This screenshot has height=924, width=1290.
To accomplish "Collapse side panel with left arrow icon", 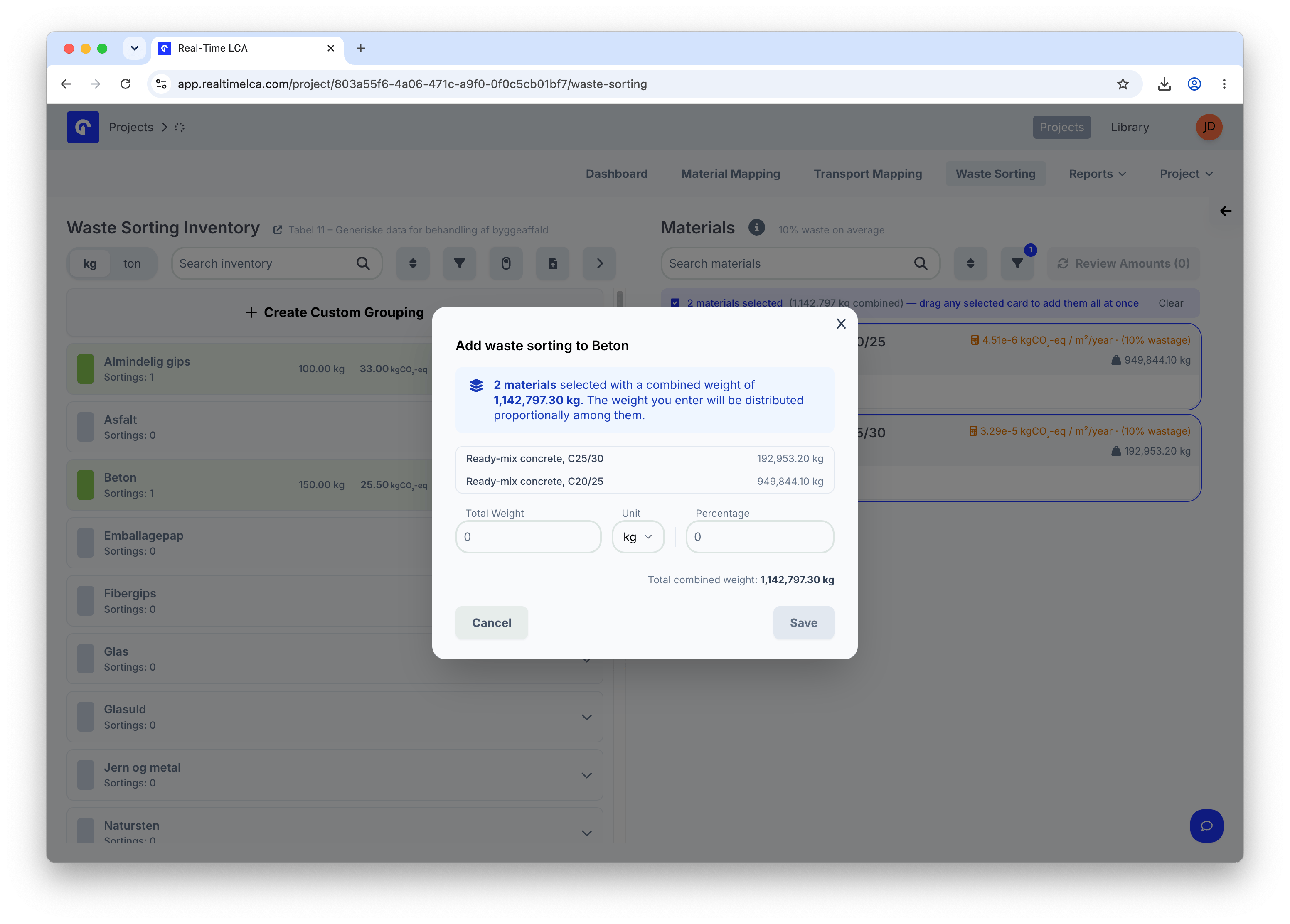I will point(1225,211).
